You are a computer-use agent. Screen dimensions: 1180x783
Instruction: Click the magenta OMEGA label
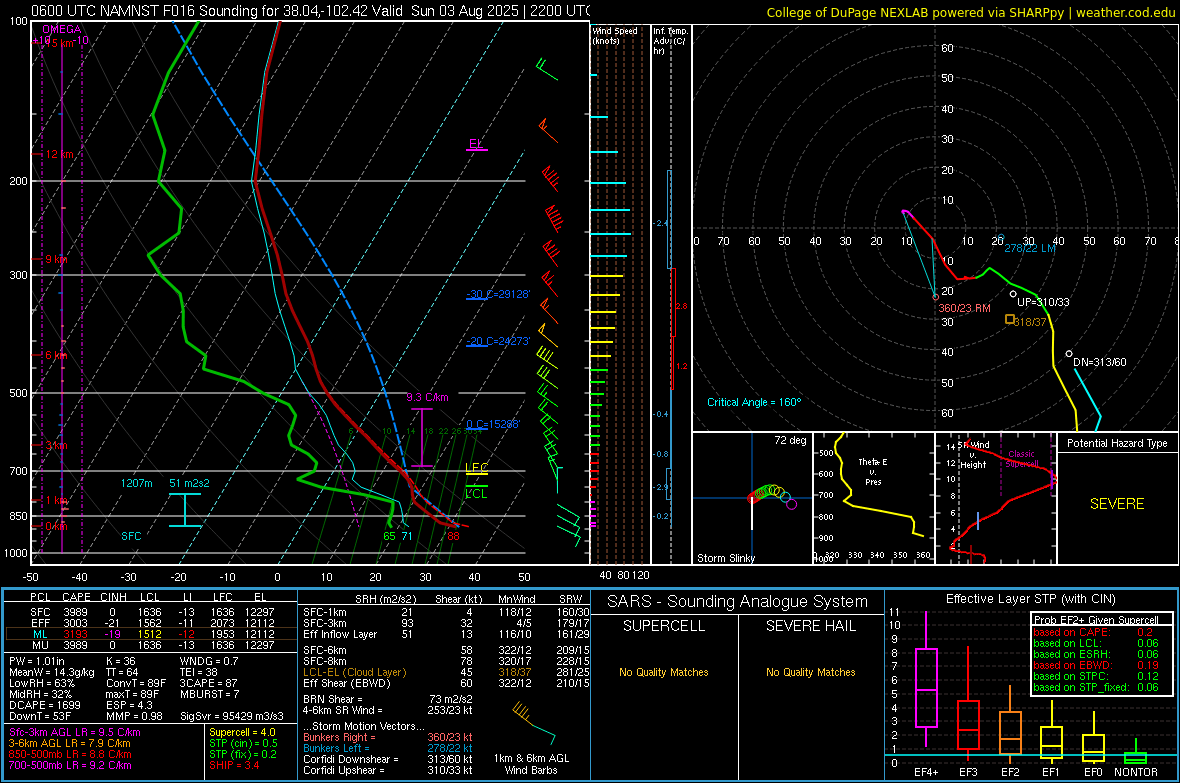(61, 29)
